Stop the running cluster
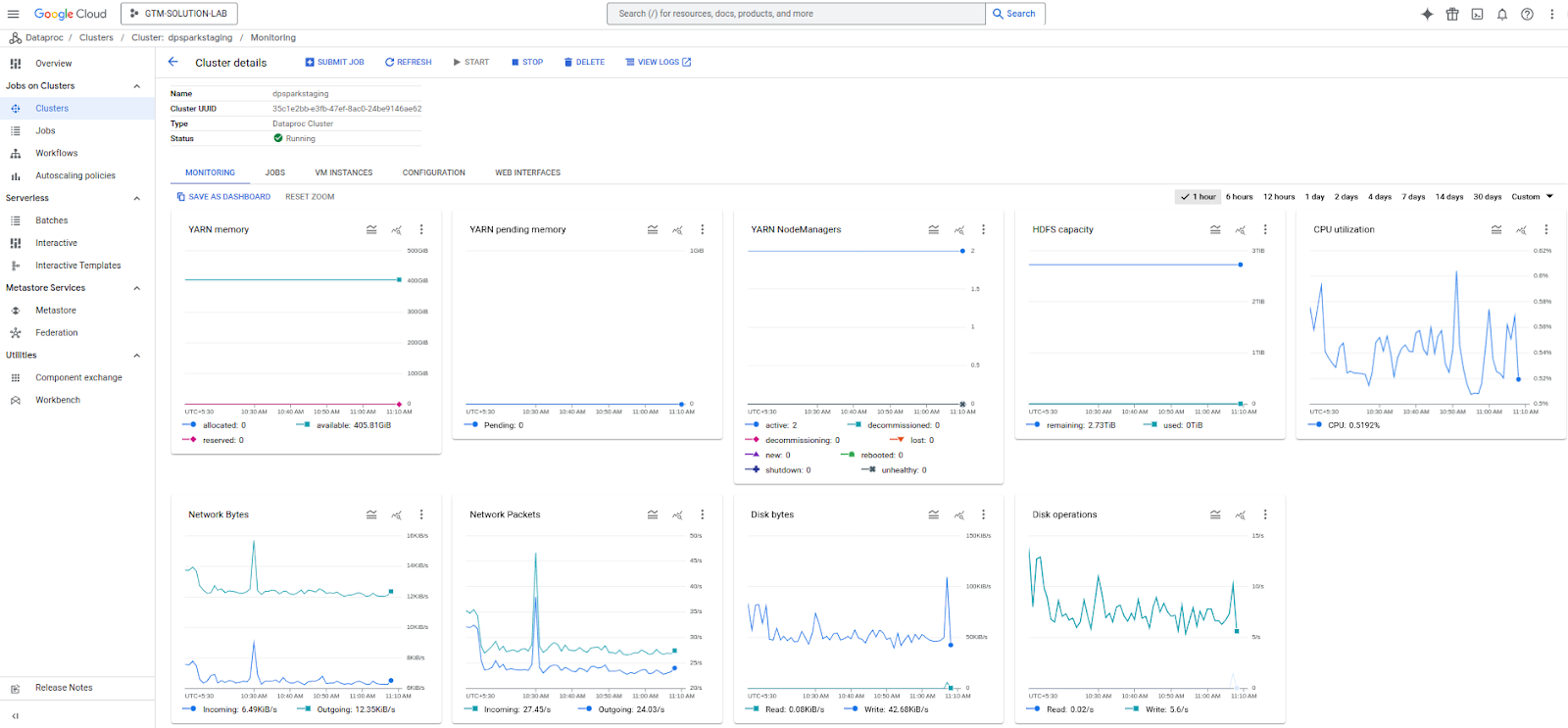 point(527,62)
